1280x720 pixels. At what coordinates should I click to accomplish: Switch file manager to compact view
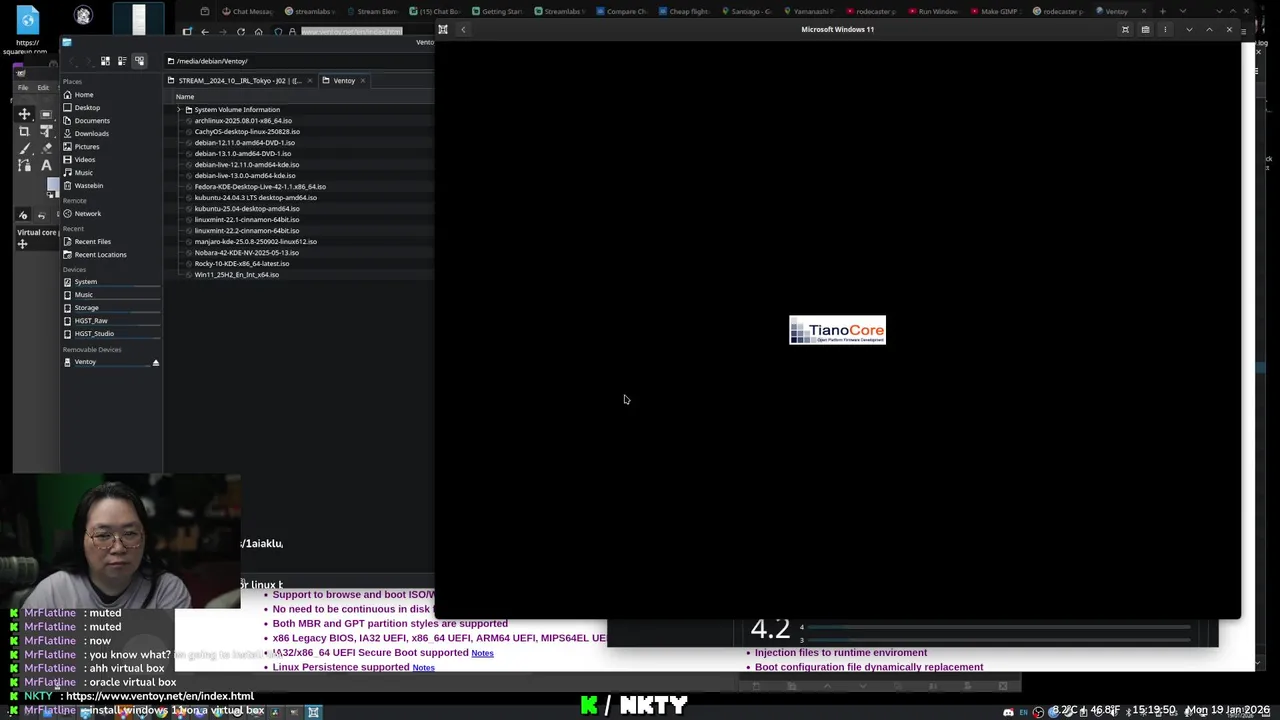pyautogui.click(x=122, y=61)
